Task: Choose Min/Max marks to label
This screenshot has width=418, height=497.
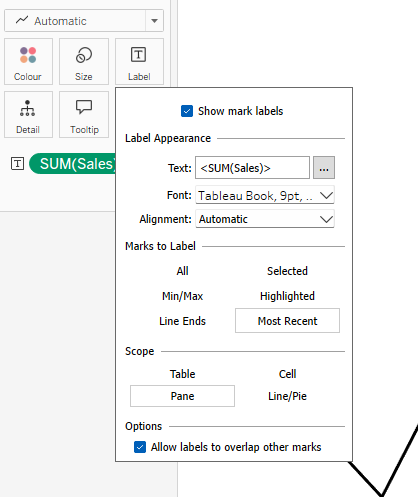Action: pos(182,296)
